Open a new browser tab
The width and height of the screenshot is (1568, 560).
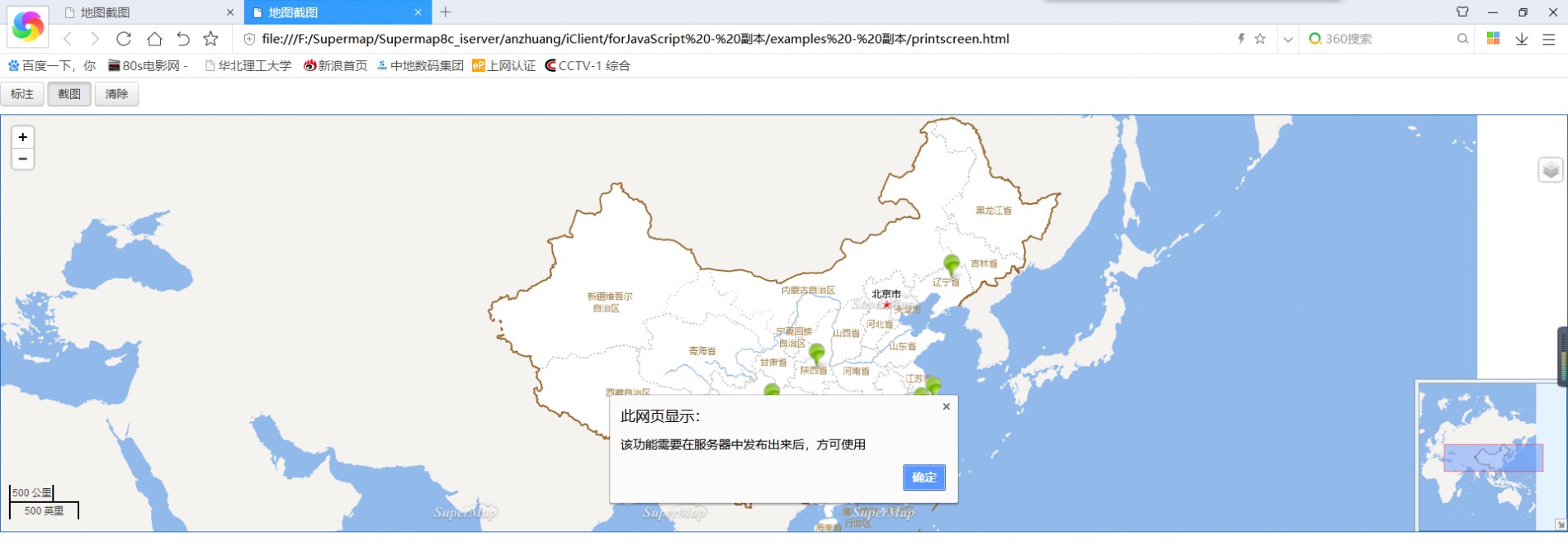[446, 12]
